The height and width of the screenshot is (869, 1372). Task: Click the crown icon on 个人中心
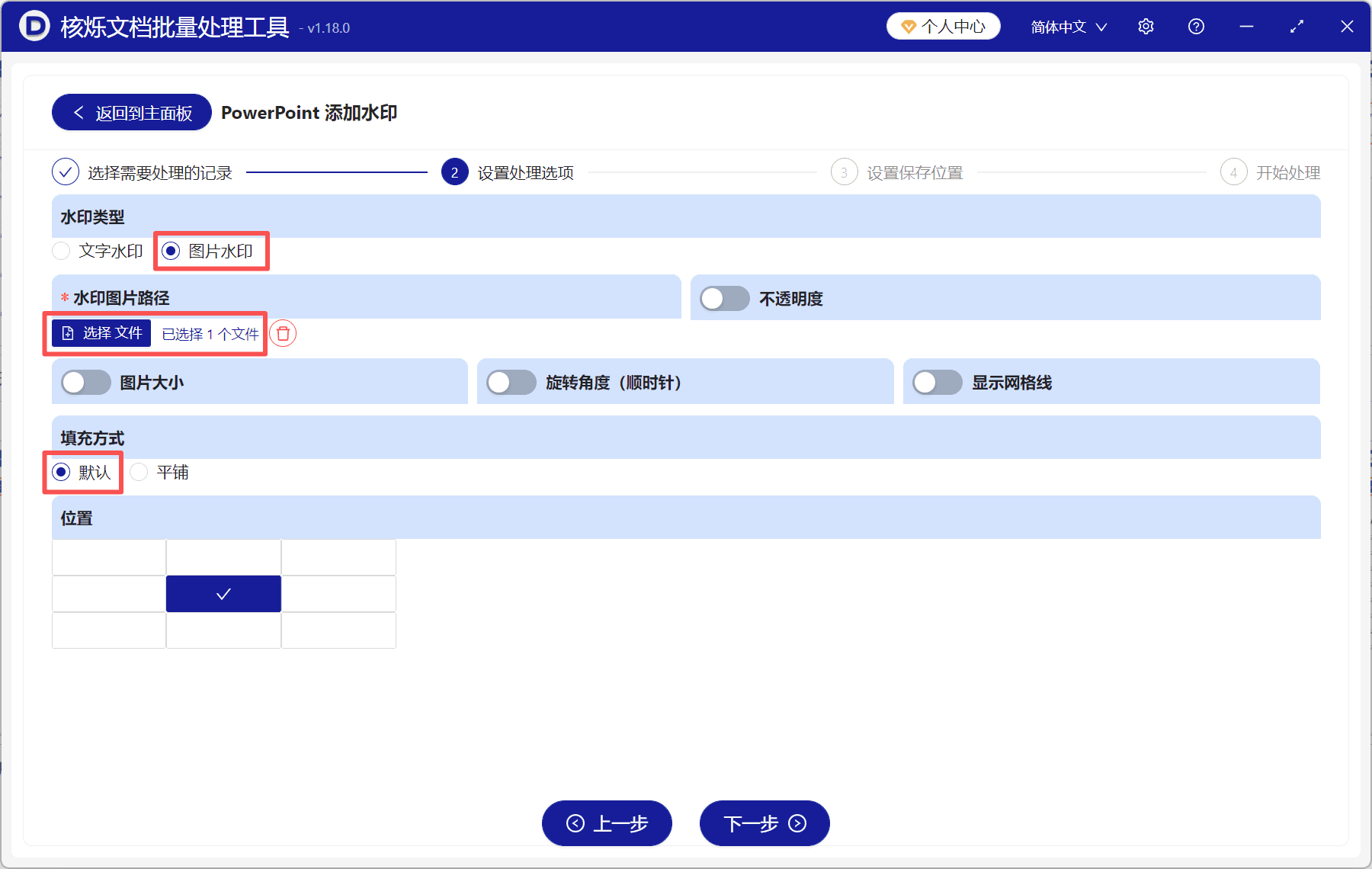coord(908,25)
